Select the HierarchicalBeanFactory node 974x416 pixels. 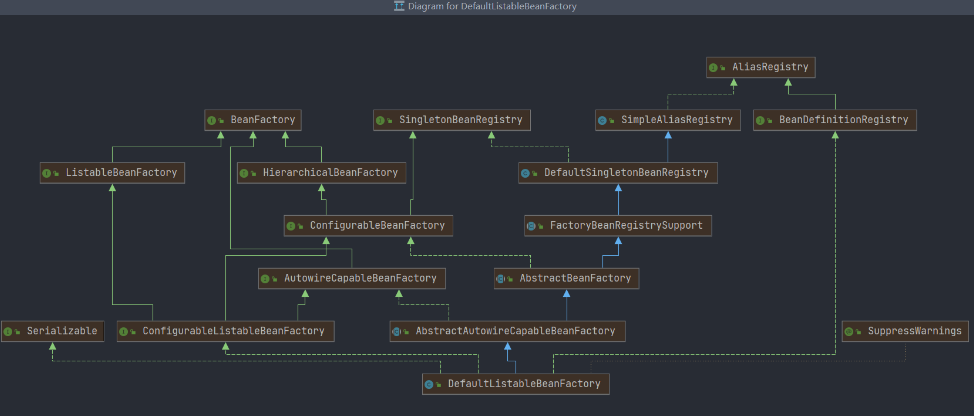point(322,173)
